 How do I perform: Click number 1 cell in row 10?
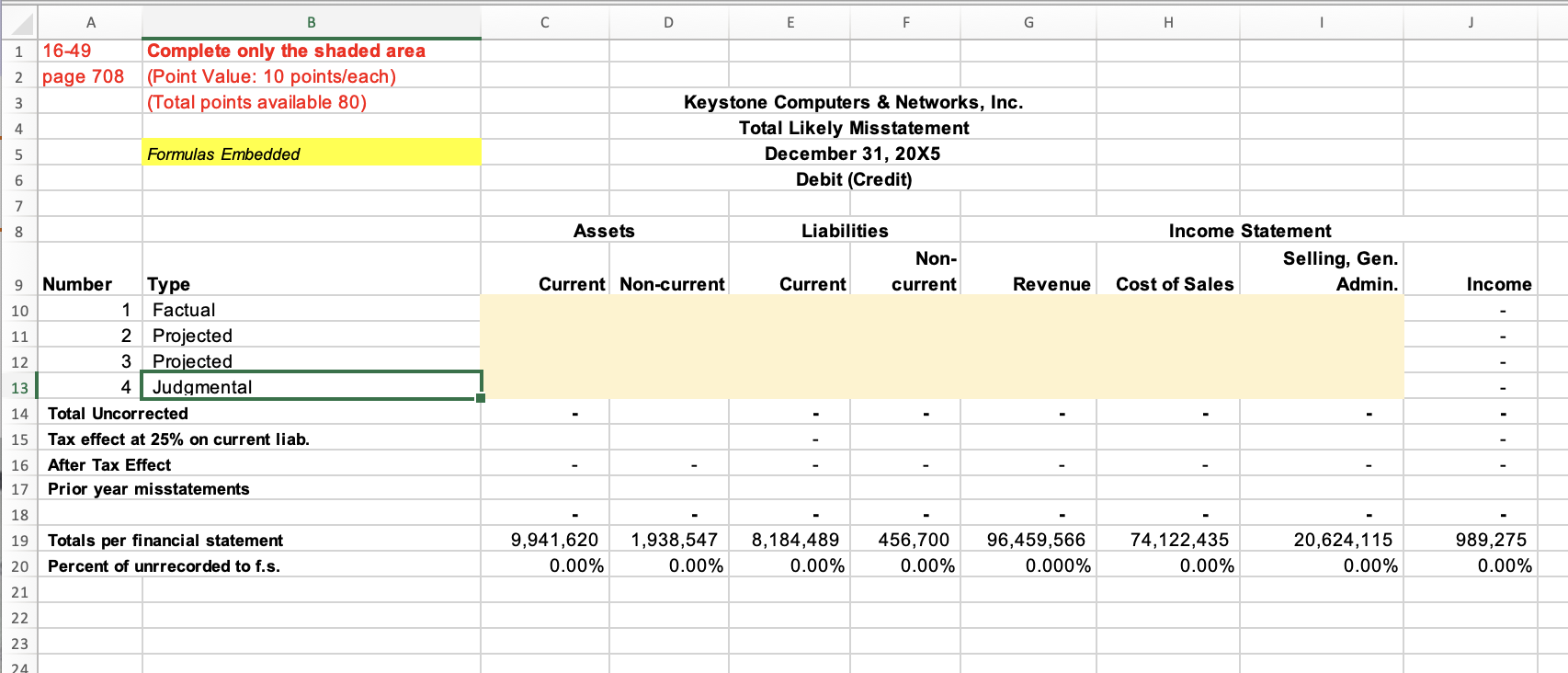90,310
